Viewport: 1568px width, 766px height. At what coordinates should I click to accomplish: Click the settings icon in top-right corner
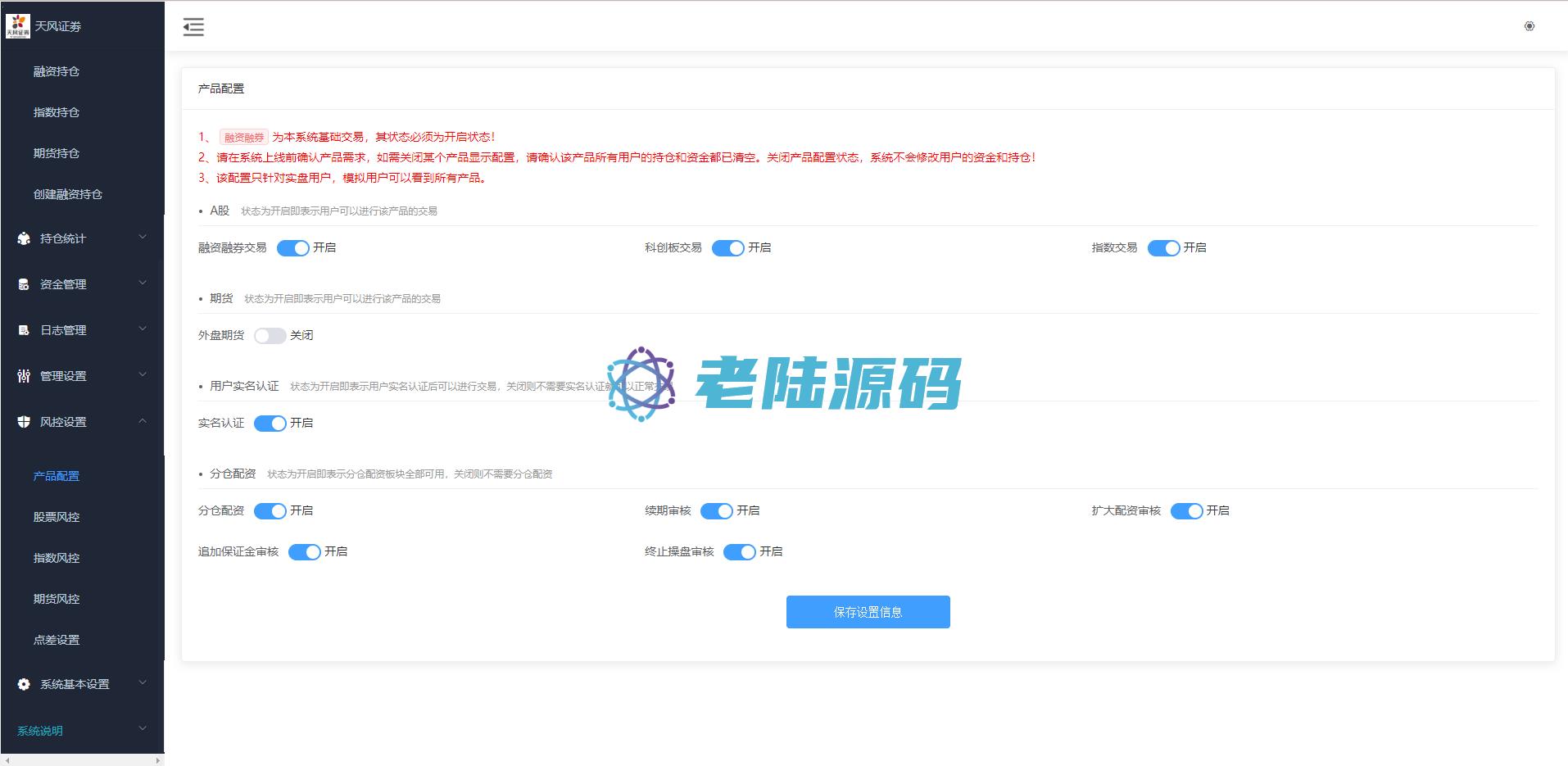1529,26
